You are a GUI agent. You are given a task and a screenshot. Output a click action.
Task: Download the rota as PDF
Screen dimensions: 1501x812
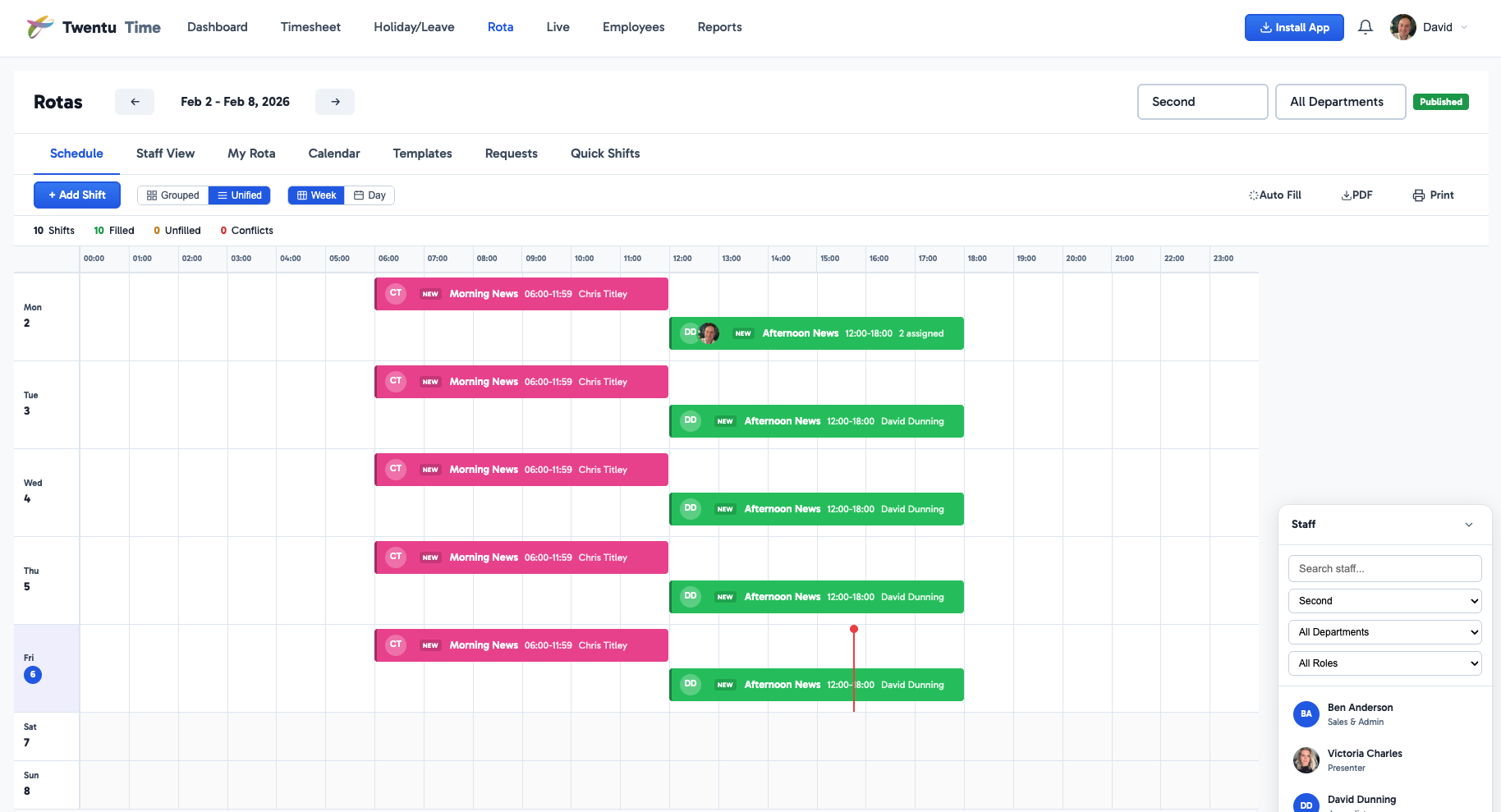1356,195
